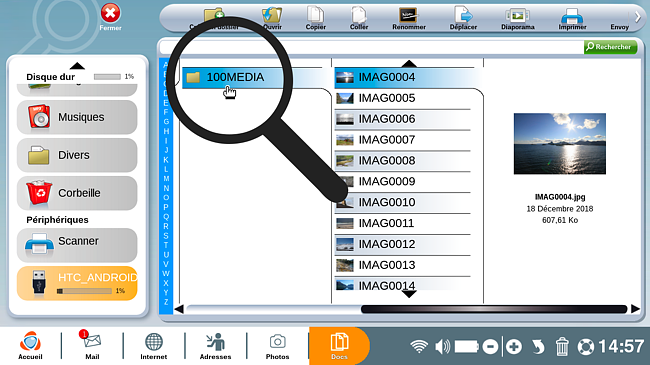Open the Corbeille trash folder
Image resolution: width=650 pixels, height=365 pixels.
(77, 193)
